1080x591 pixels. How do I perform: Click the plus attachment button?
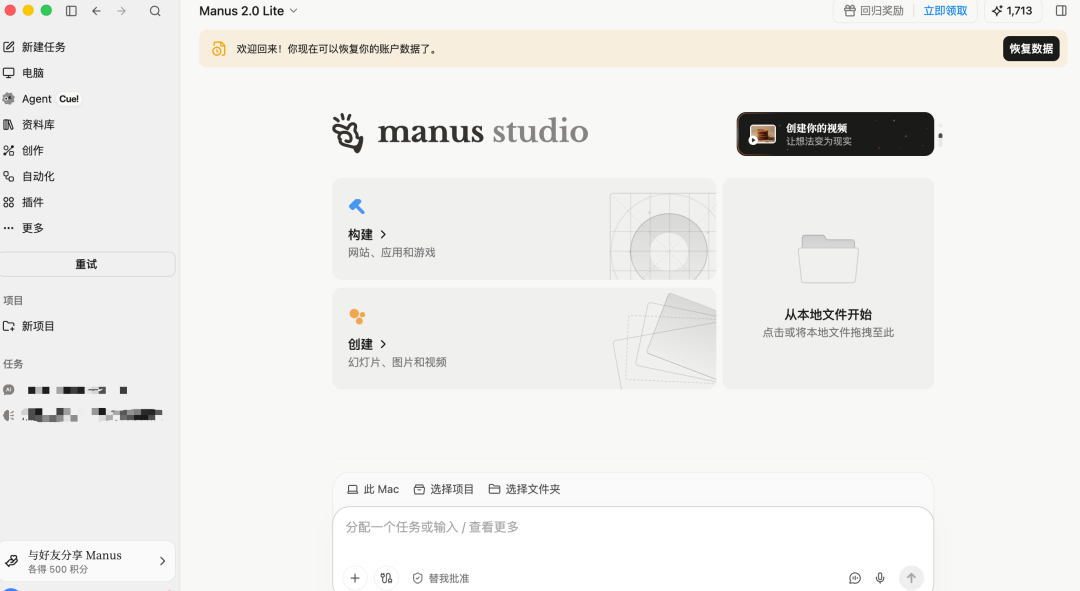[355, 579]
